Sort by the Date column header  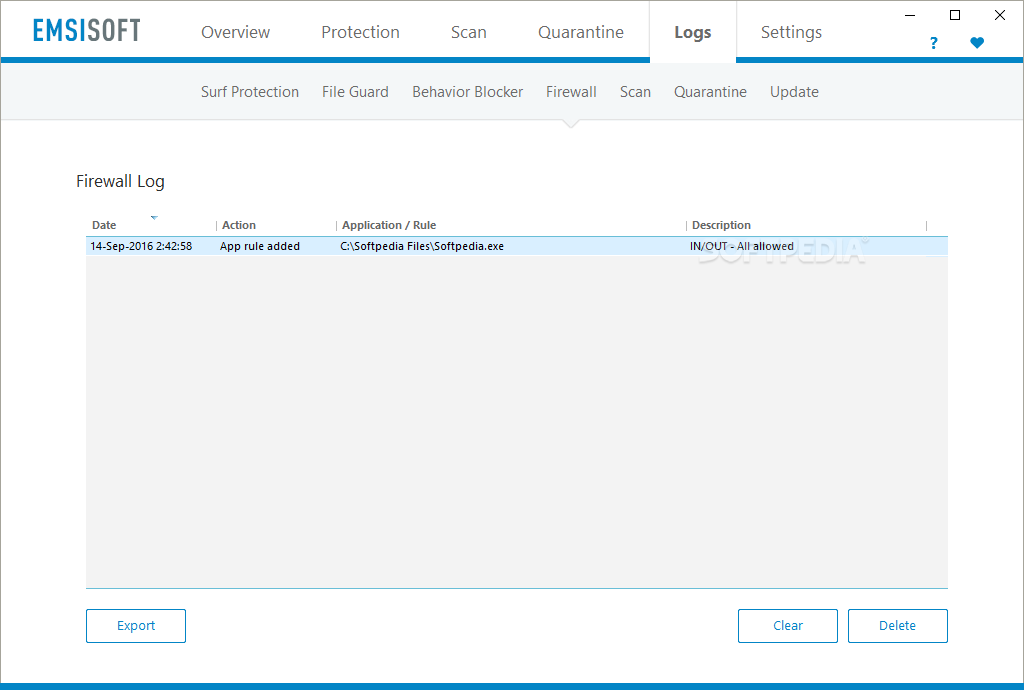click(104, 225)
